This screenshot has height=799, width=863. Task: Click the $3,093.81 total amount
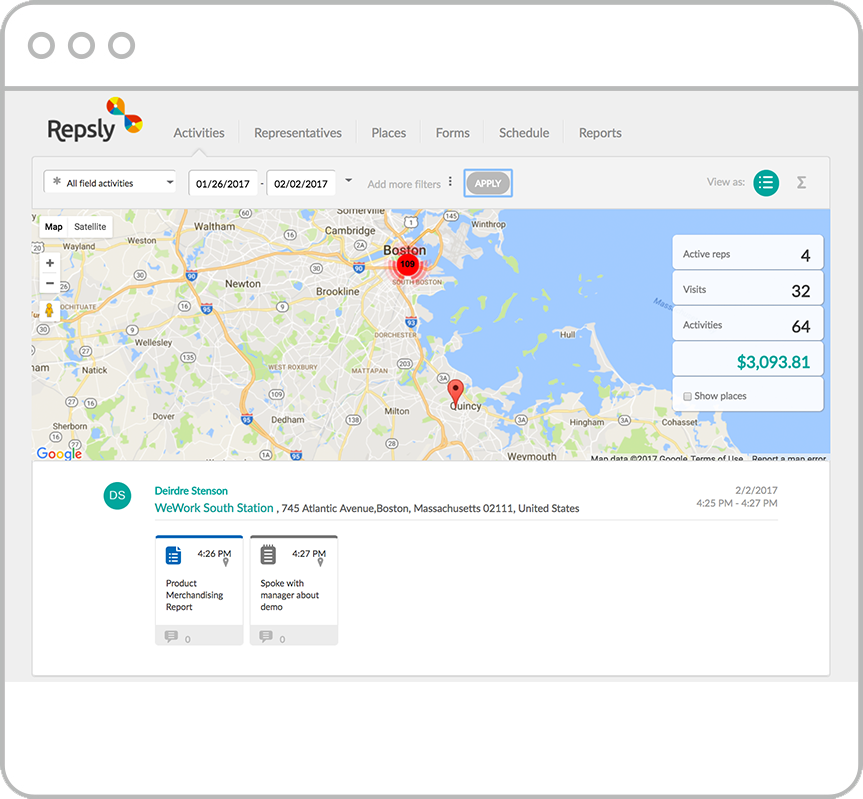pyautogui.click(x=773, y=362)
